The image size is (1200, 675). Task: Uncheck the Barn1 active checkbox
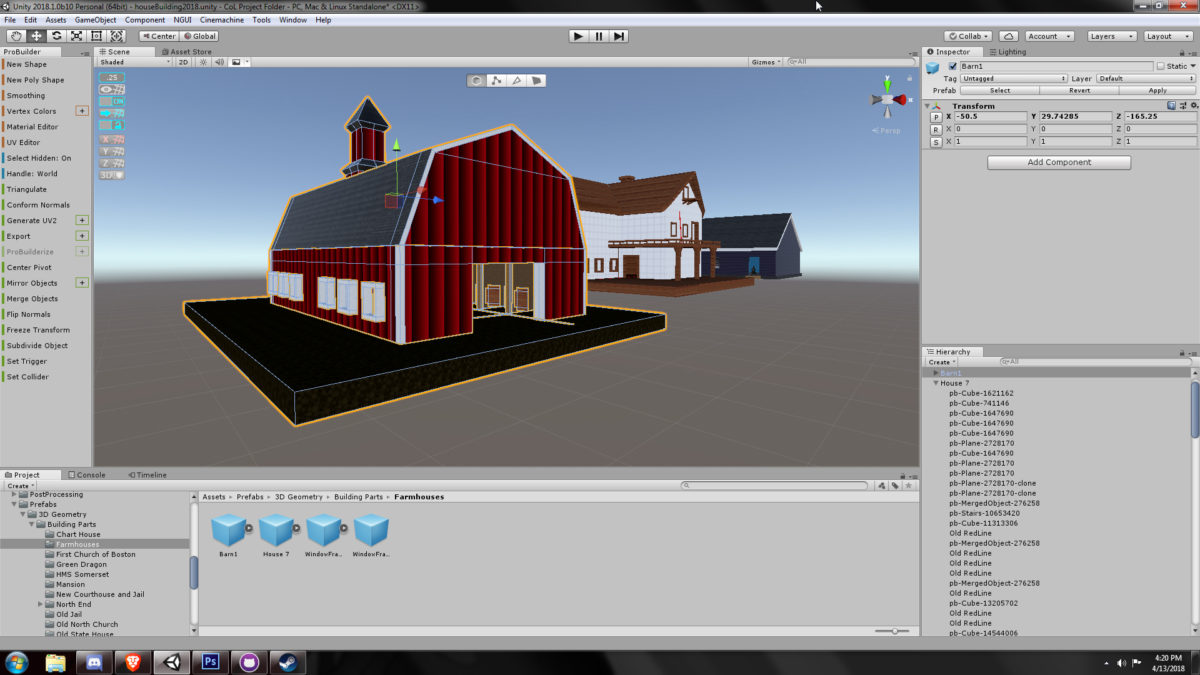(x=952, y=66)
